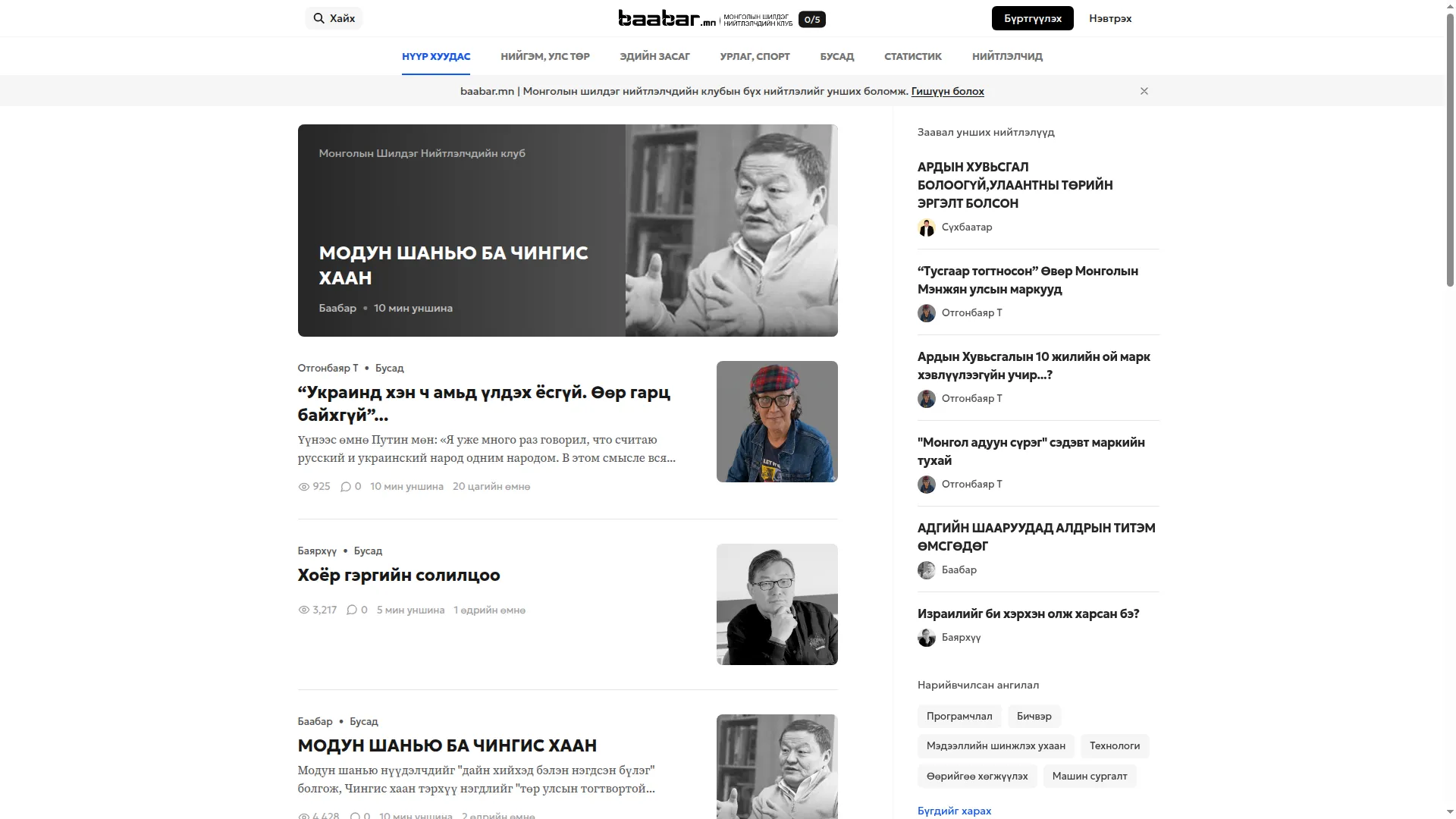The image size is (1456, 819).
Task: Click the Хоёр гэргийн солилцоо thumbnail
Action: (x=777, y=604)
